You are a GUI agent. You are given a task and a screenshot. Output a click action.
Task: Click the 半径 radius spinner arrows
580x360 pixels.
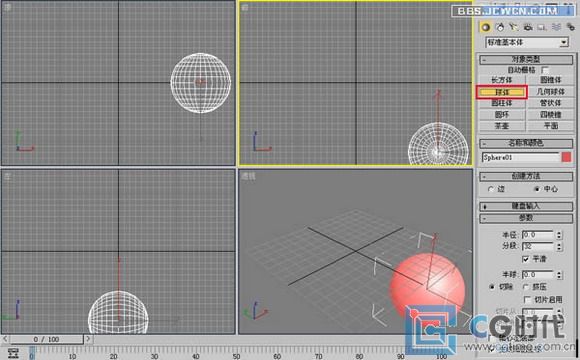coord(559,235)
